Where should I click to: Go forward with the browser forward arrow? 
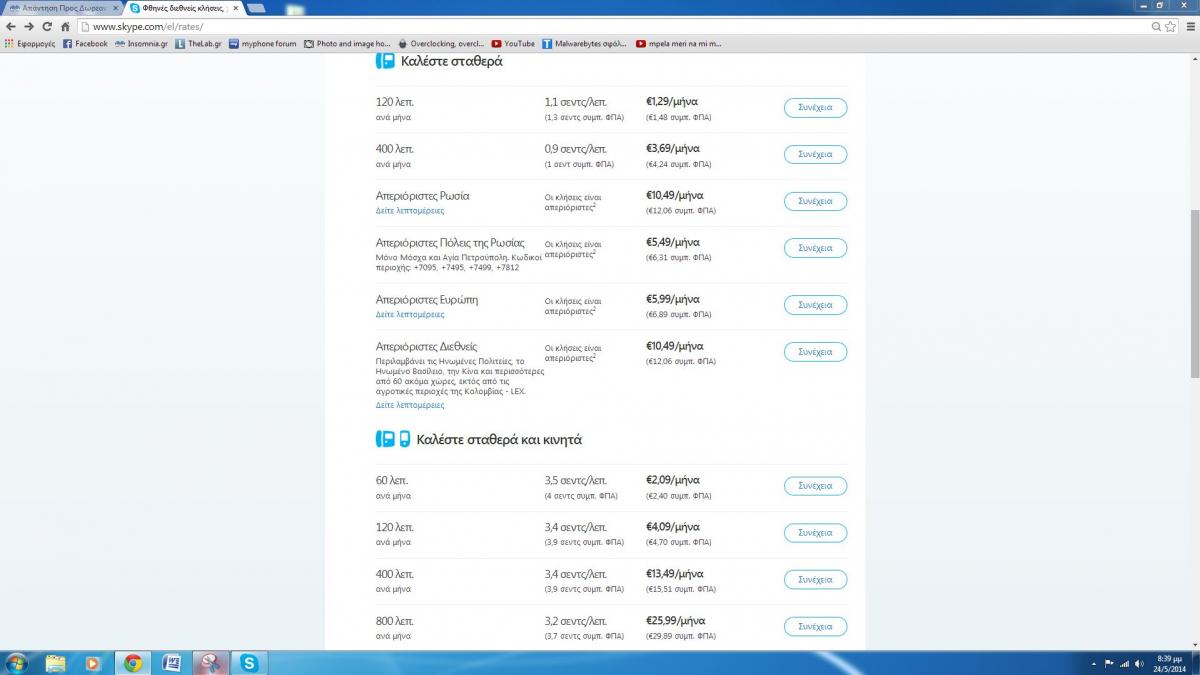coord(29,27)
